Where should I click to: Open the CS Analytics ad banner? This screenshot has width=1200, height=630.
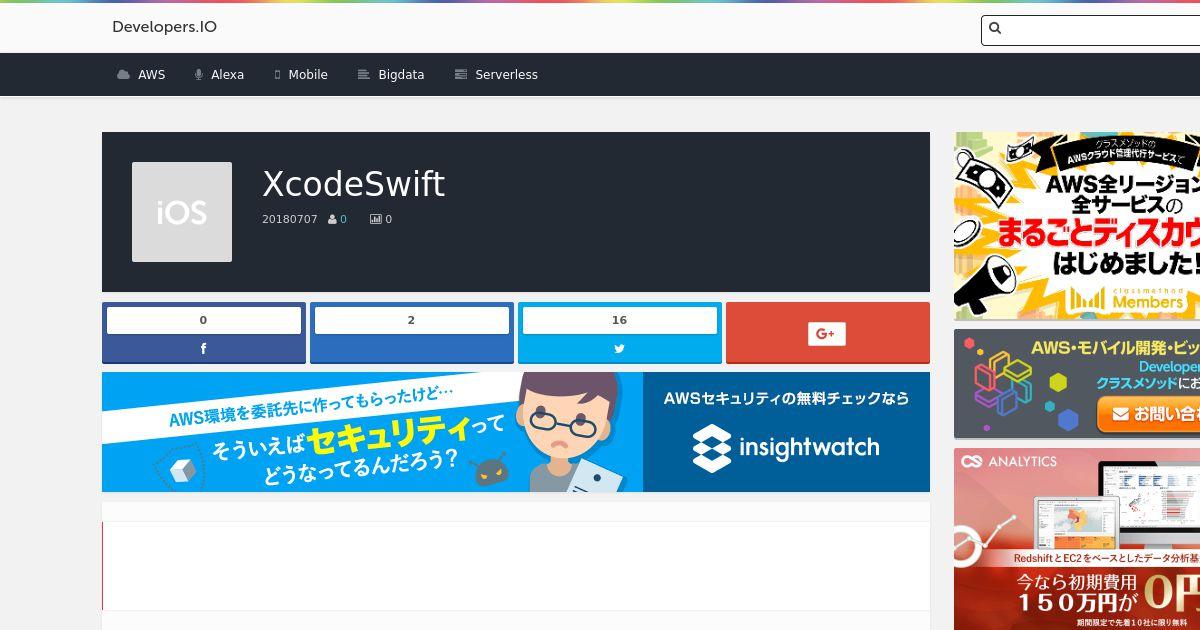[1077, 539]
